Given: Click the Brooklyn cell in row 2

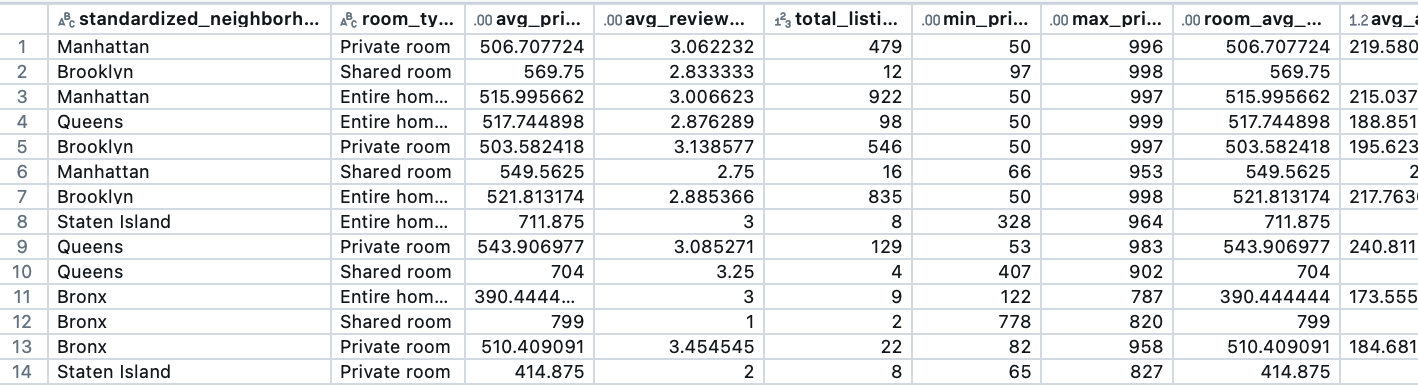Looking at the screenshot, I should pos(190,72).
